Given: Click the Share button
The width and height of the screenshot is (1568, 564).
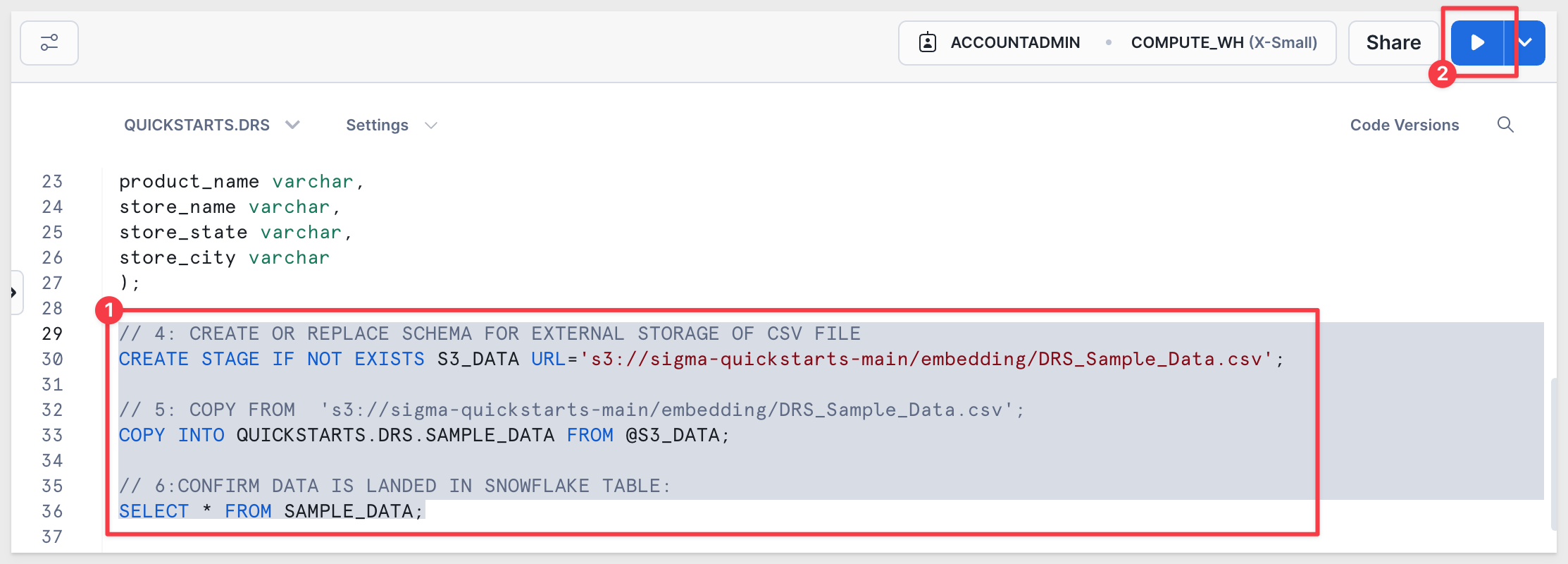Looking at the screenshot, I should 1393,43.
